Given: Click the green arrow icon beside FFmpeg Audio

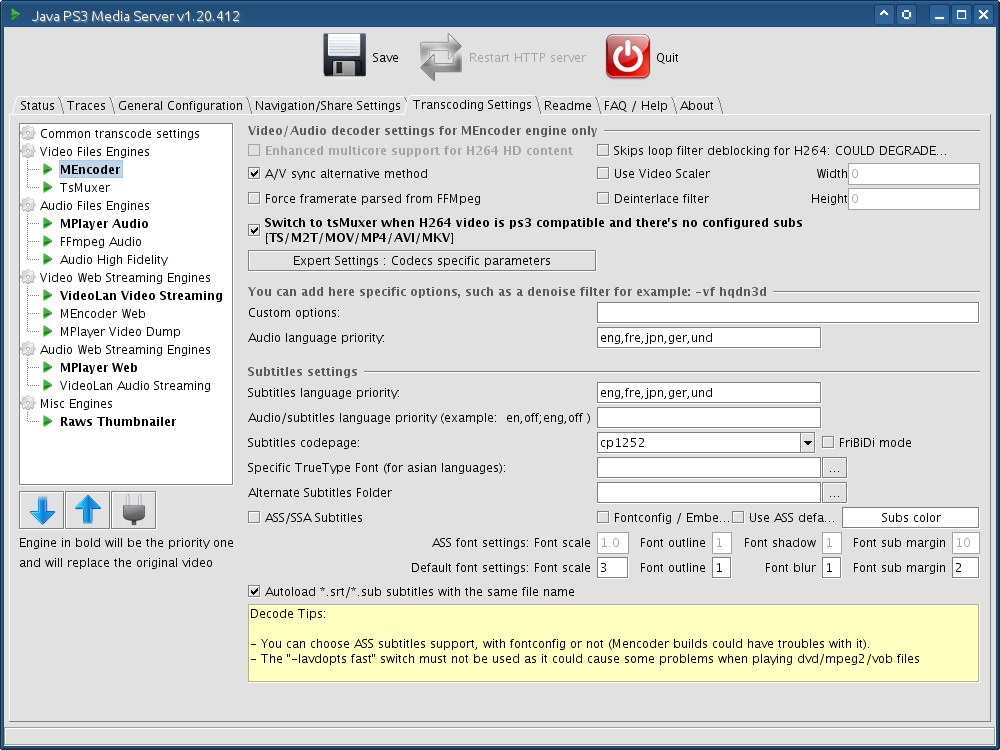Looking at the screenshot, I should pos(48,241).
